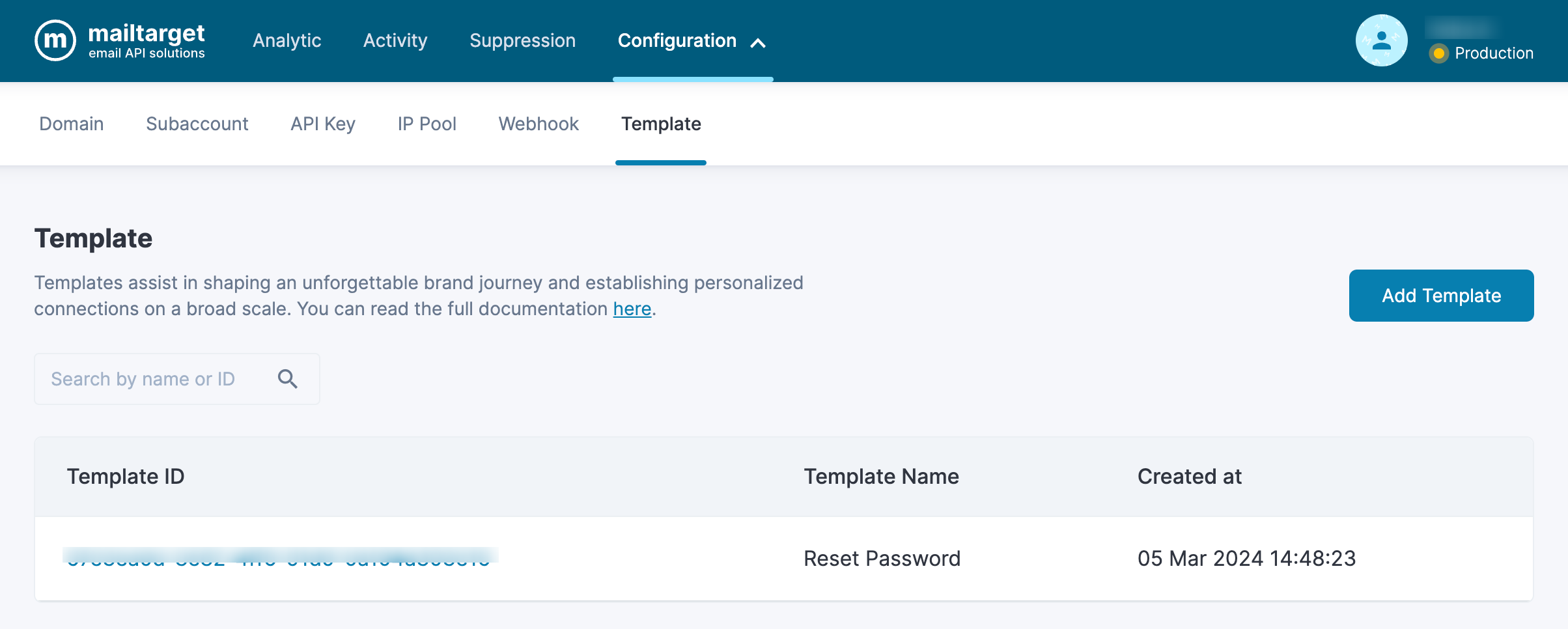Open the blurred Template ID link
This screenshot has width=1568, height=629.
point(279,557)
